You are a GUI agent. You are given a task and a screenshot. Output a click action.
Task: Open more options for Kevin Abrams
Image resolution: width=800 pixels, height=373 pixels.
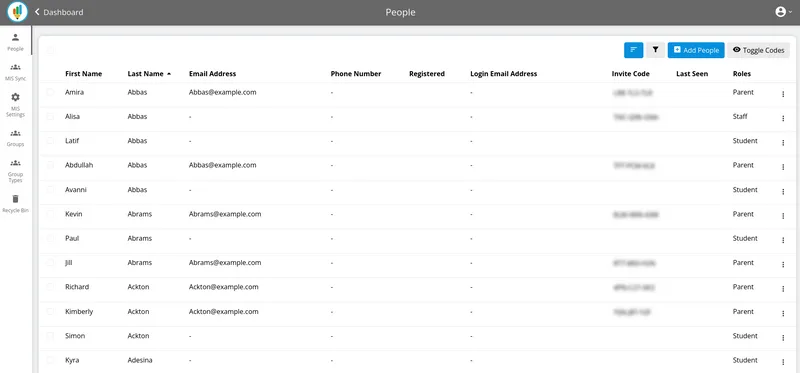coord(783,216)
